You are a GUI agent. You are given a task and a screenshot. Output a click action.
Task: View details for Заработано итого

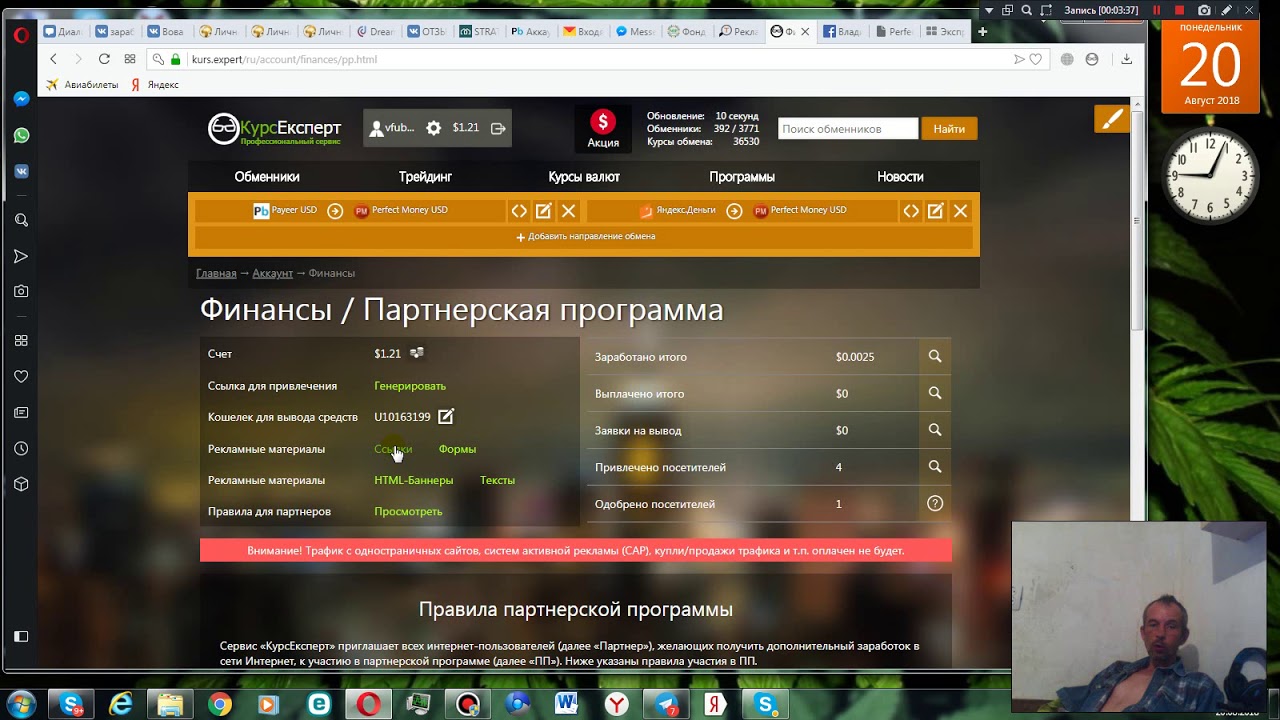pos(935,356)
